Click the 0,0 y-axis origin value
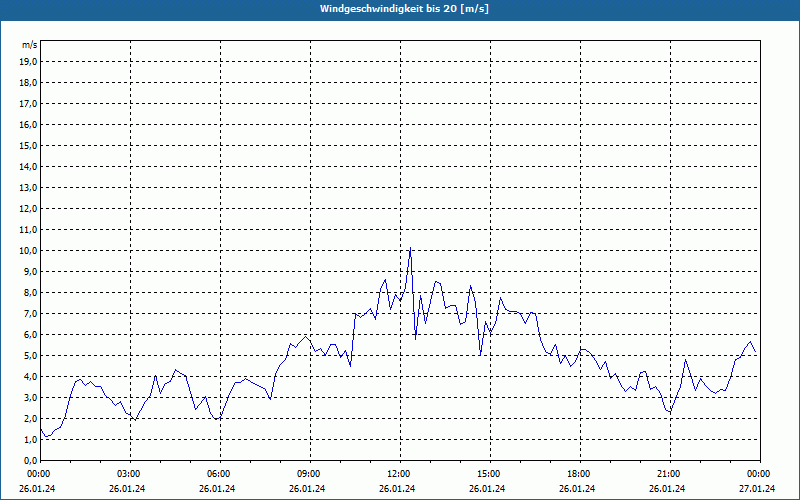 click(31, 460)
